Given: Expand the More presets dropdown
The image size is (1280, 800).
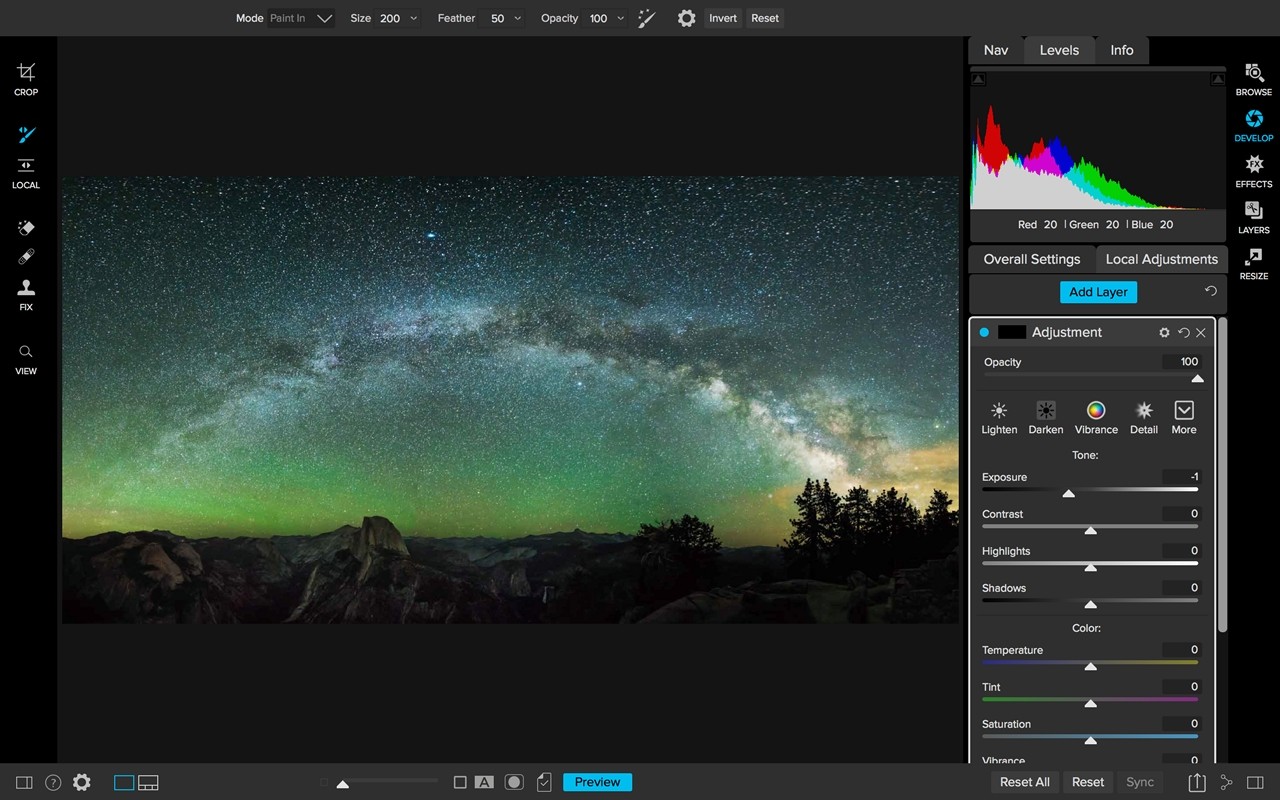Looking at the screenshot, I should coord(1184,418).
